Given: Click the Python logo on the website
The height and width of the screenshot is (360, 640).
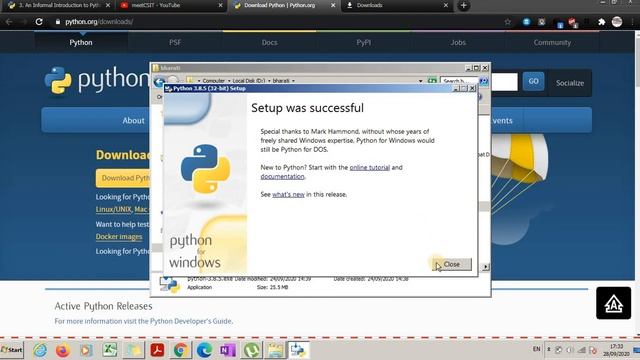Looking at the screenshot, I should coord(97,80).
